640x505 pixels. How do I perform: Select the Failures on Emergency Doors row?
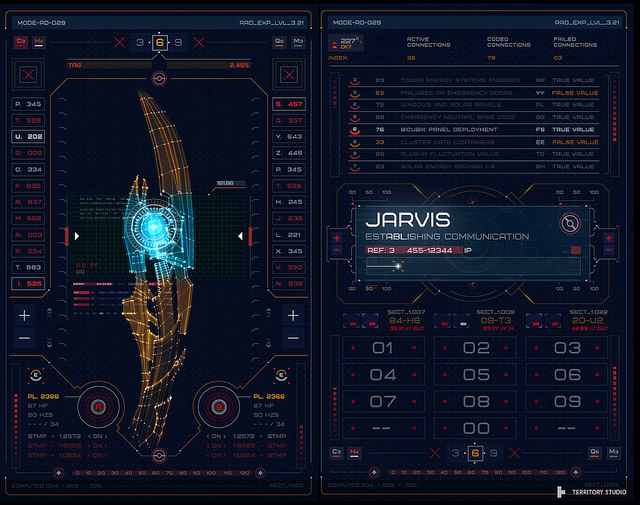coord(474,93)
